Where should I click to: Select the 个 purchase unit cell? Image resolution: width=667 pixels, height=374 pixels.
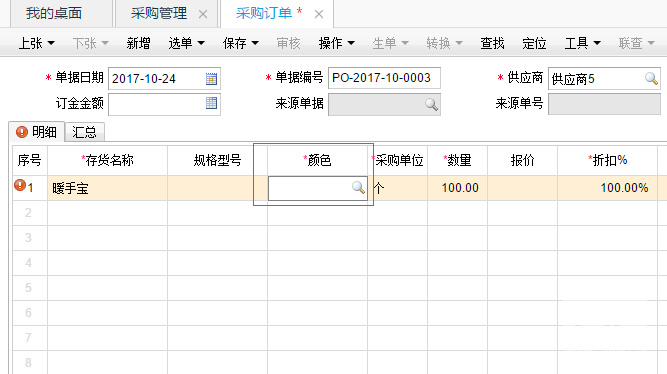(398, 188)
